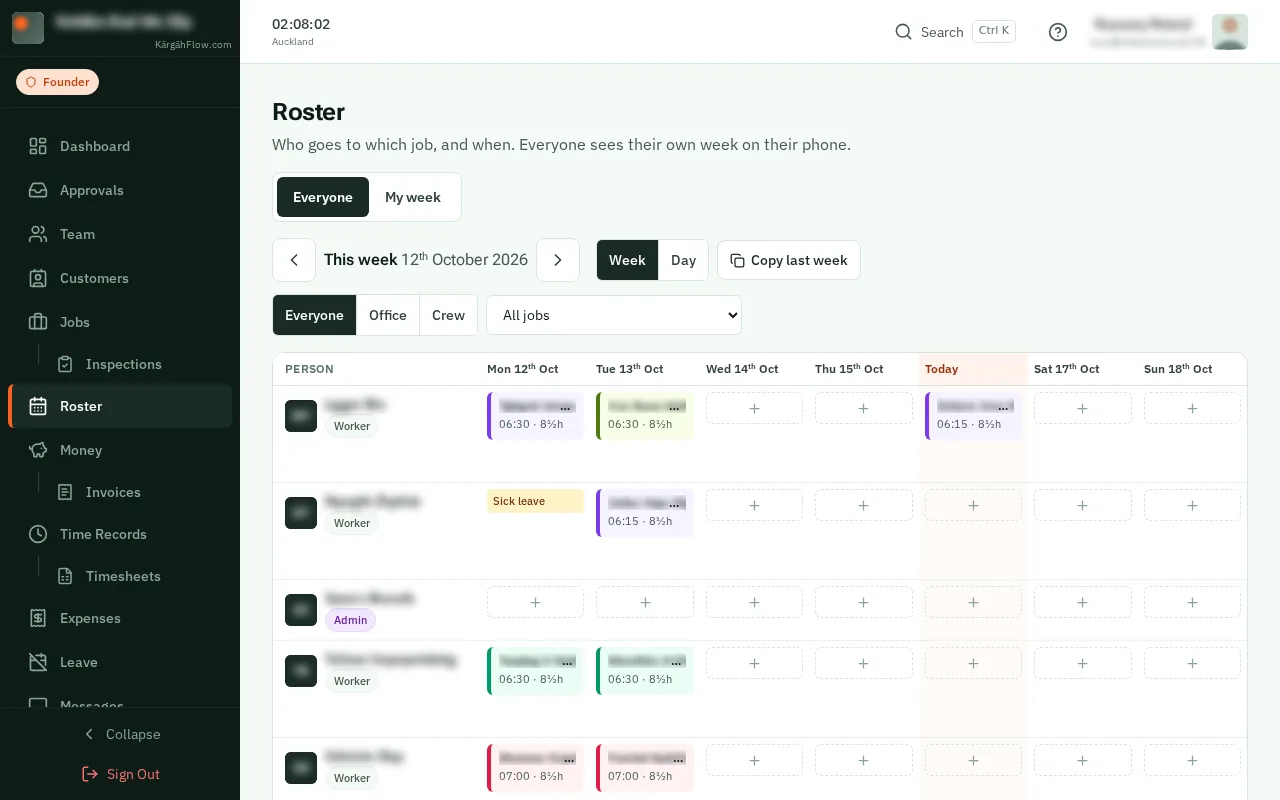Open the All jobs dropdown
This screenshot has height=800, width=1280.
(x=614, y=315)
